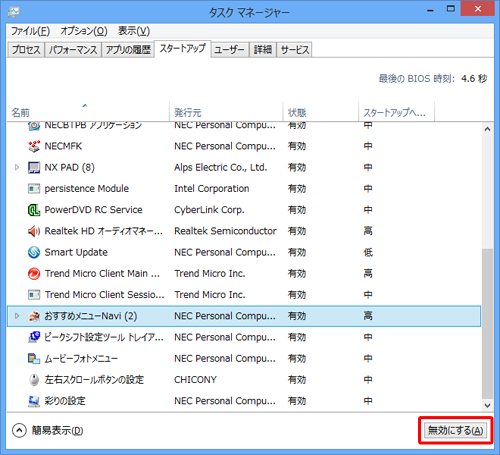Screen dimensions: 500x455
Task: Click the NX PAD monitor icon
Action: tap(34, 168)
